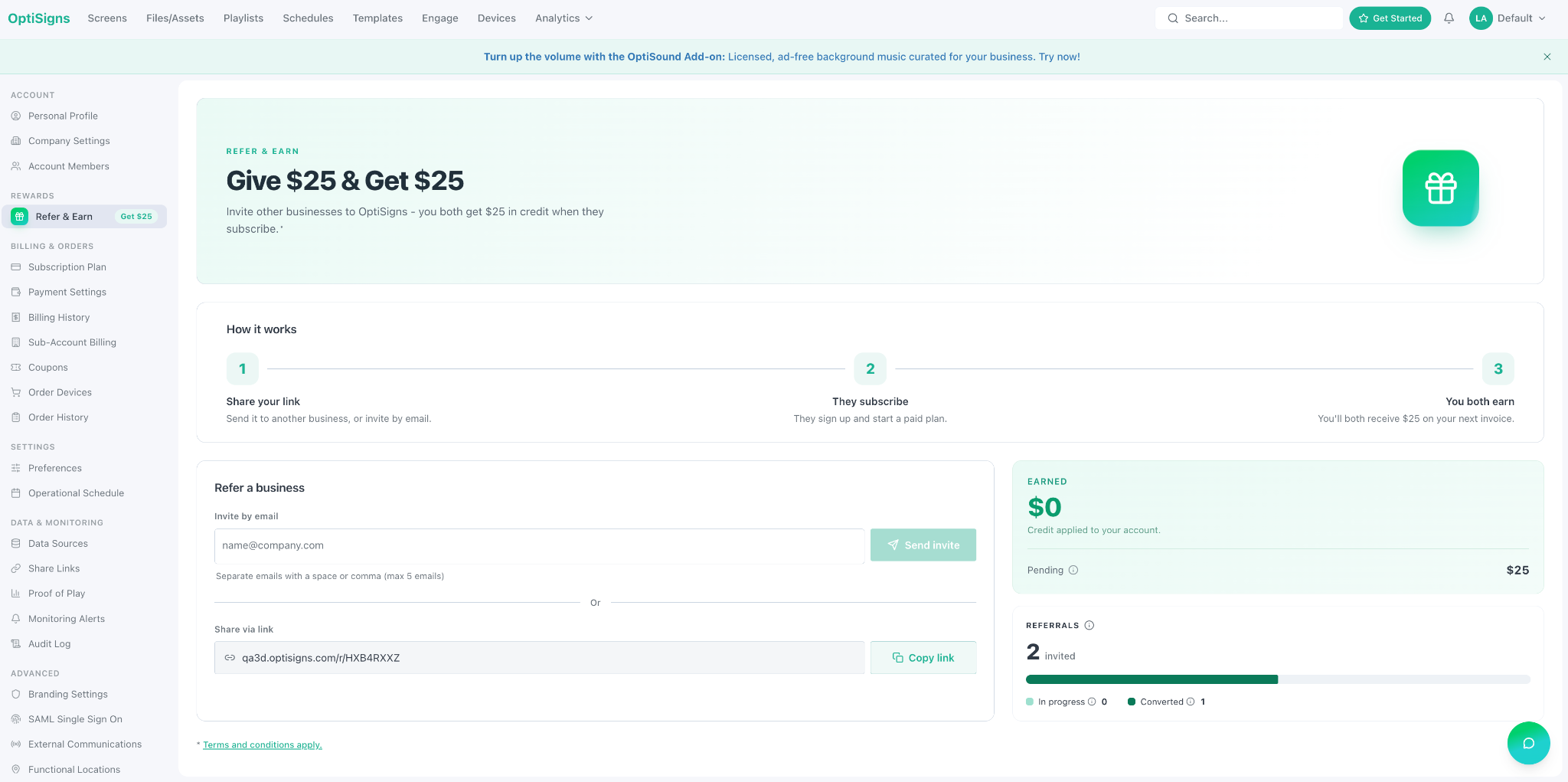Open Files/Assets in top navigation
Screen dimensions: 1568x782
(175, 18)
